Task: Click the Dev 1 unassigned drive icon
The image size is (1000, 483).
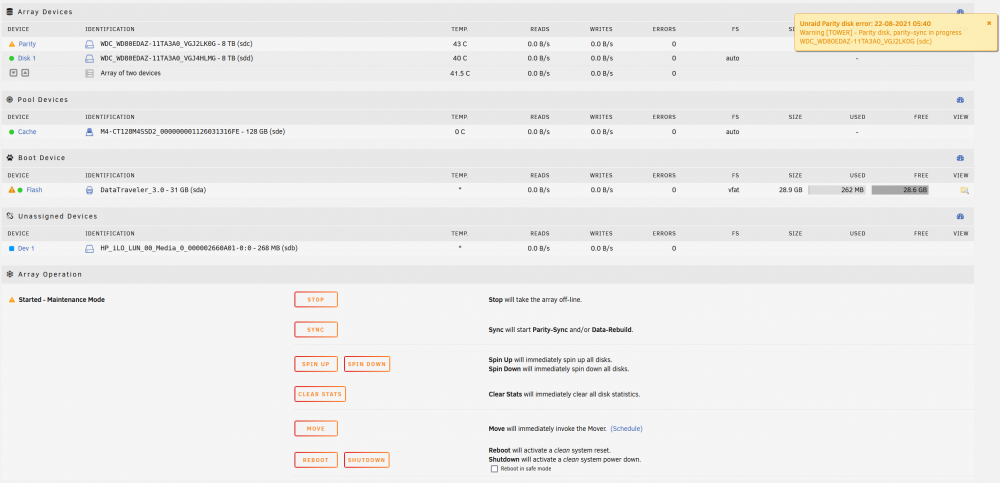Action: pos(89,248)
